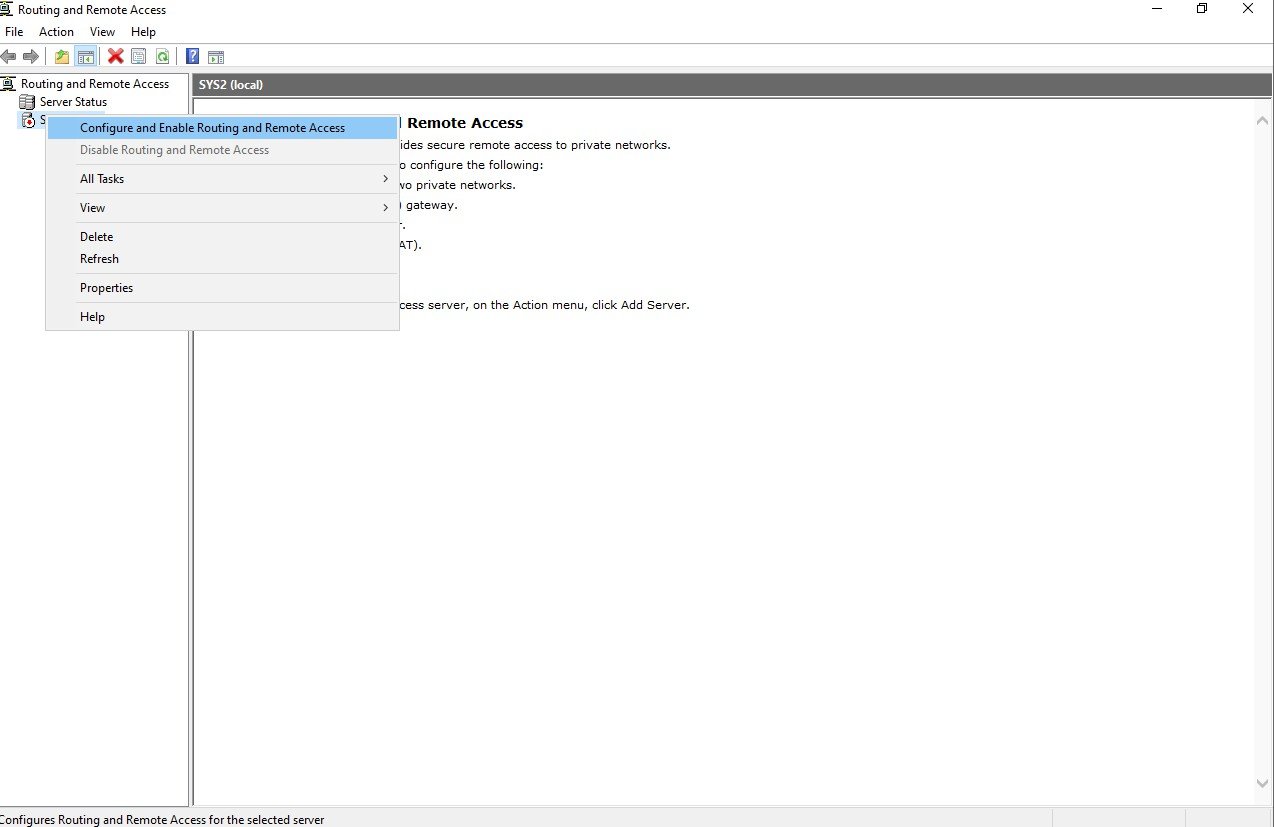Open the Help menu in menu bar
The height and width of the screenshot is (827, 1274).
click(x=143, y=32)
